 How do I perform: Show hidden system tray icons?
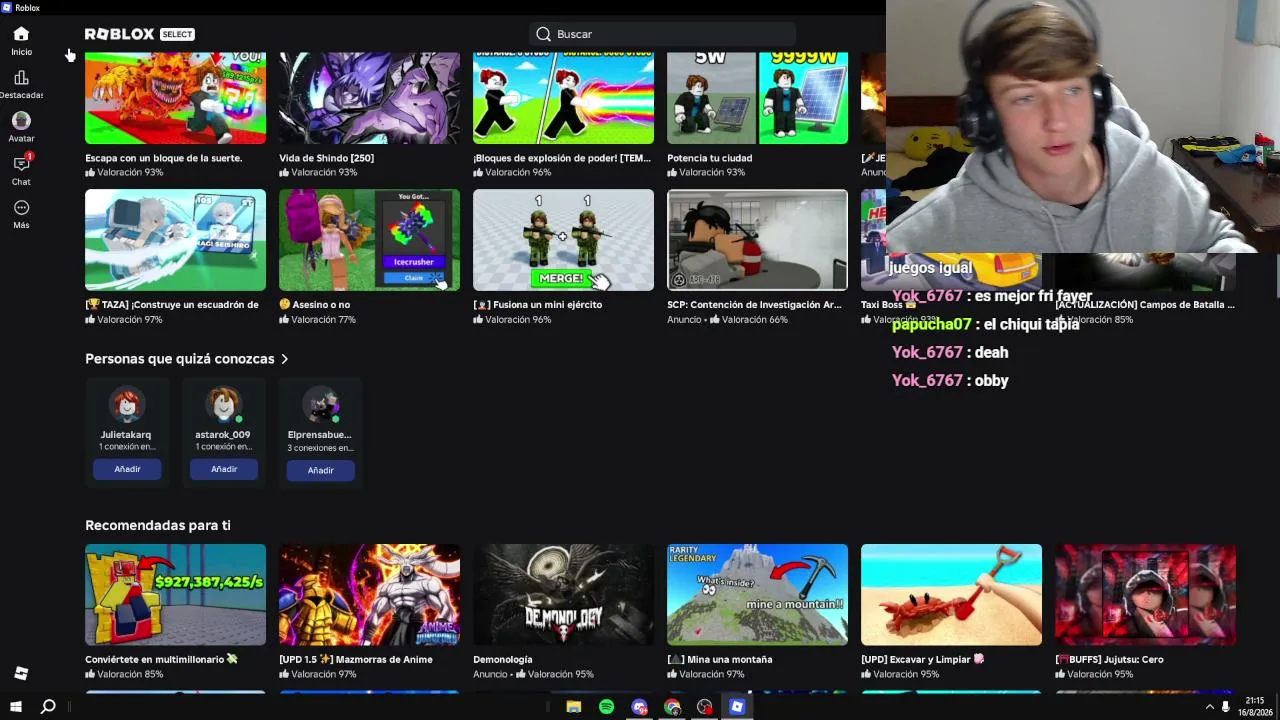(1209, 707)
